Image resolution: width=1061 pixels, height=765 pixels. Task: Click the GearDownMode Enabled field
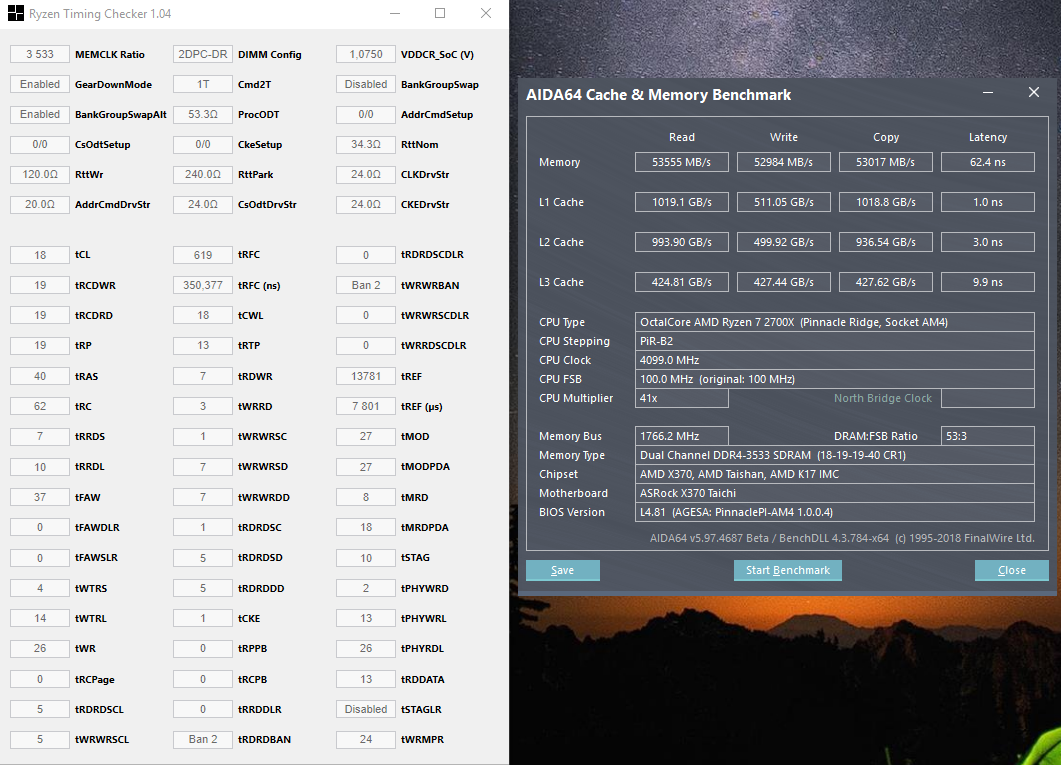40,84
